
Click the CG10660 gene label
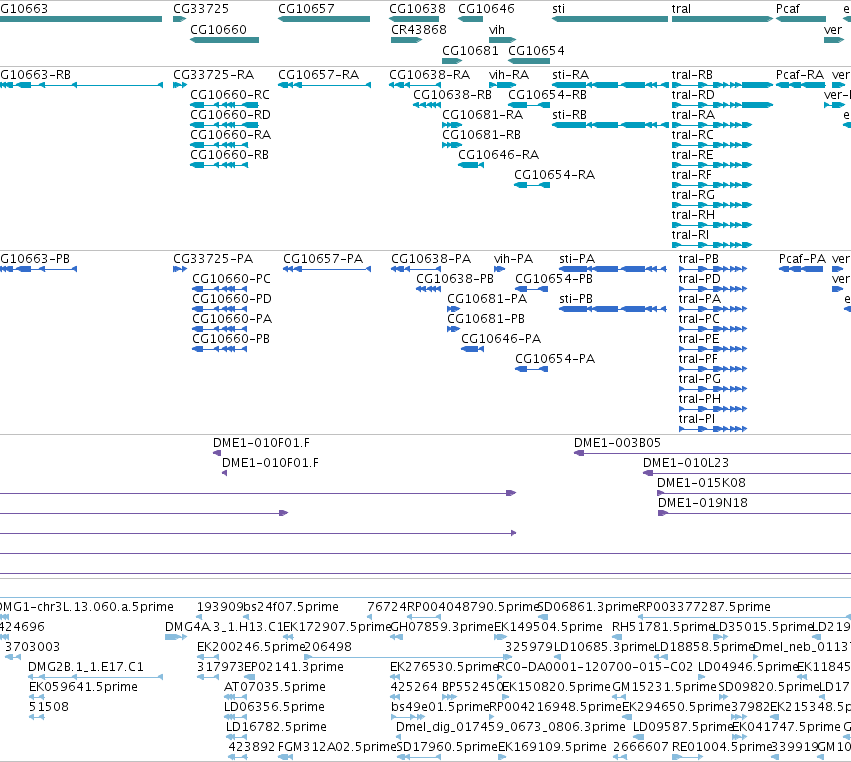pyautogui.click(x=218, y=29)
